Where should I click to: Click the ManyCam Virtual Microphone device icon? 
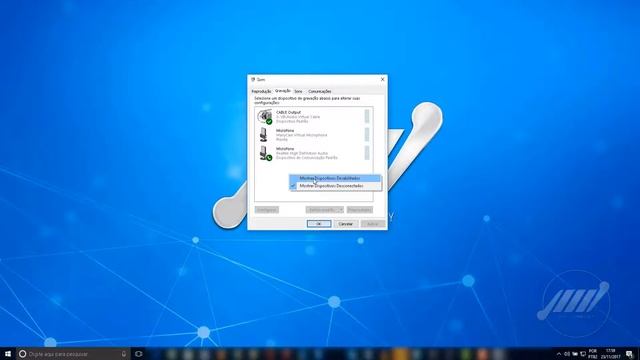(x=264, y=135)
